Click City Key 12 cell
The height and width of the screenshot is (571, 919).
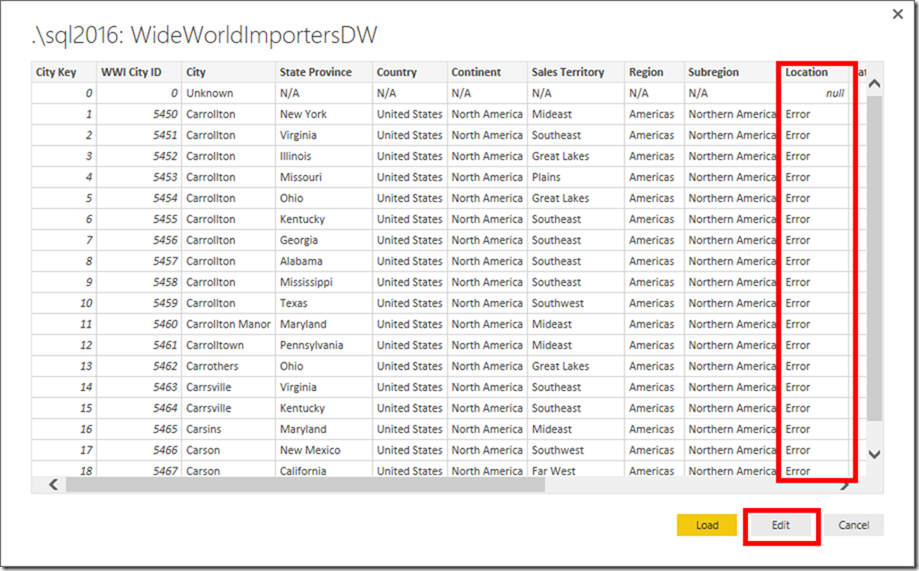64,345
